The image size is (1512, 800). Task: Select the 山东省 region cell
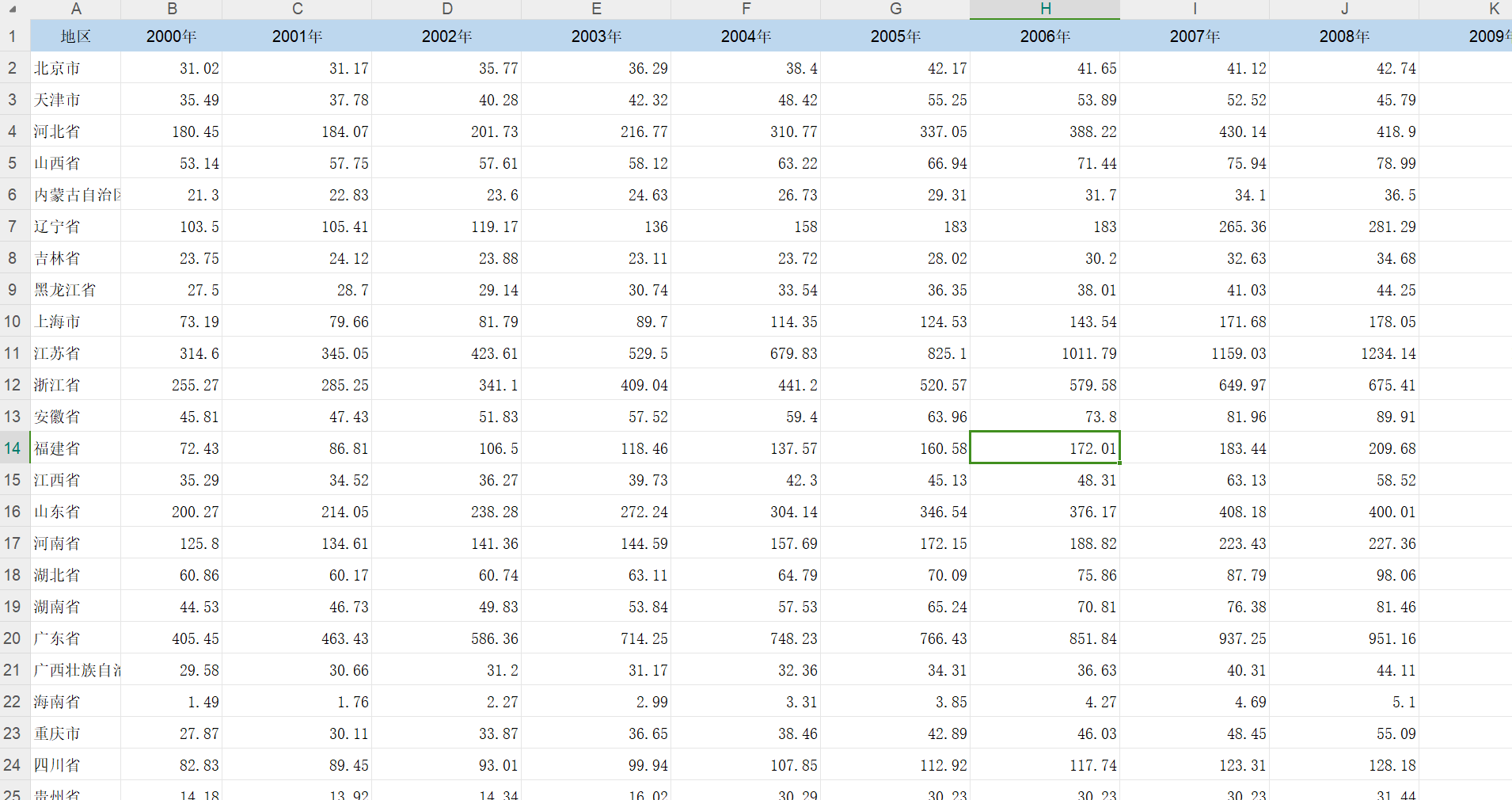[x=76, y=512]
